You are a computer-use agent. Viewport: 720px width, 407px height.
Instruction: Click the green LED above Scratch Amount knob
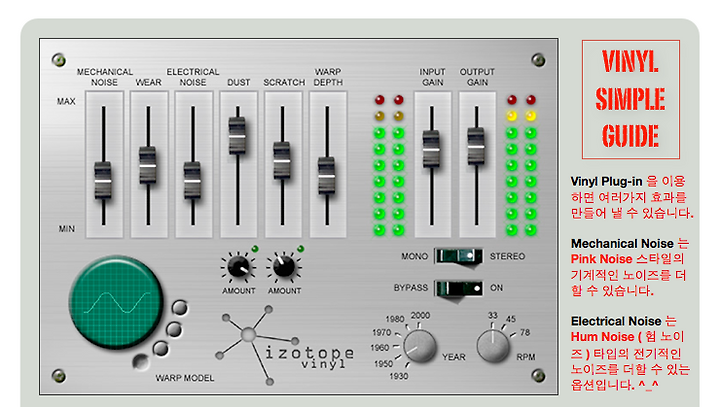(x=300, y=249)
